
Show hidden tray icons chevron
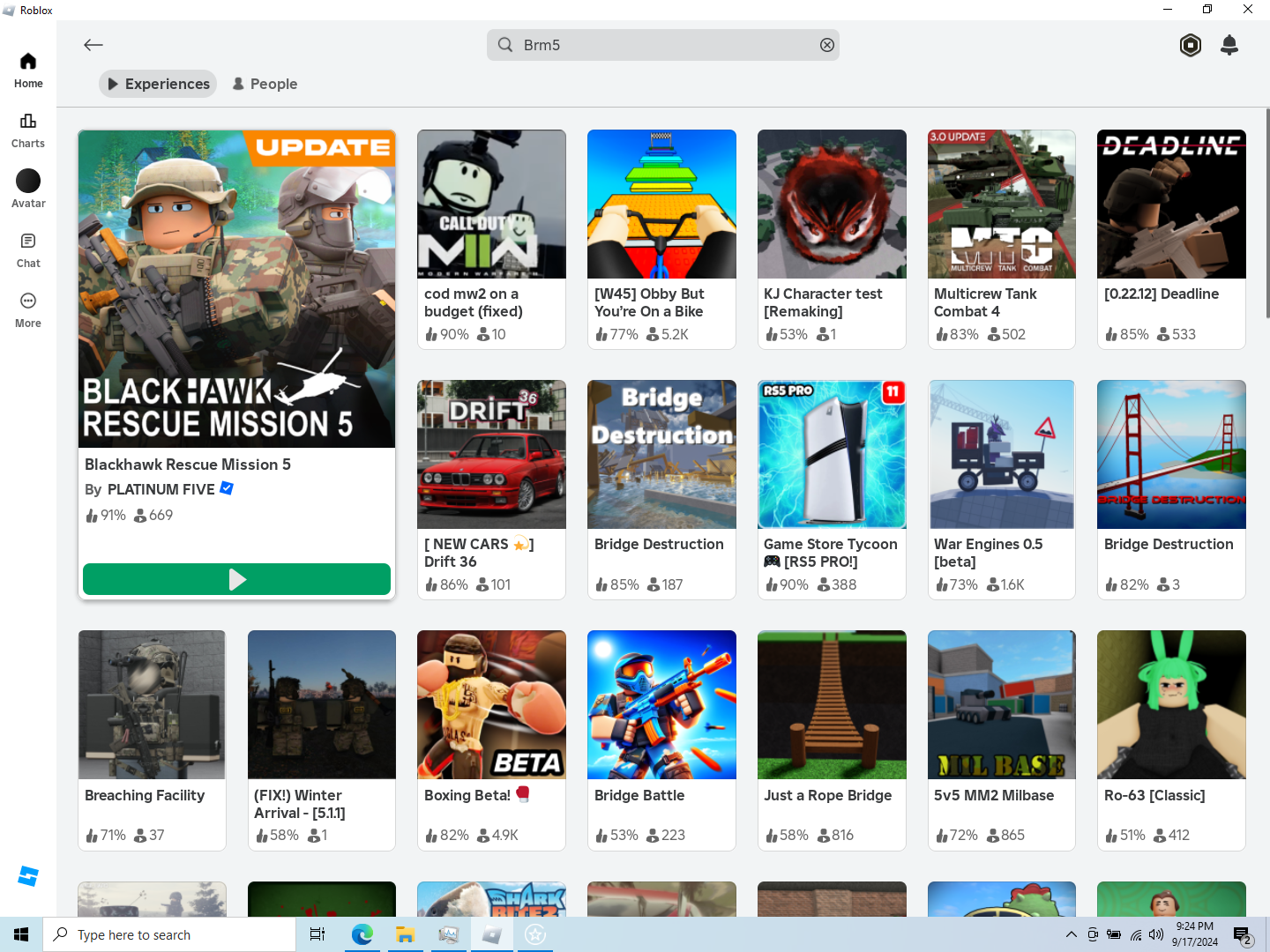[1071, 934]
